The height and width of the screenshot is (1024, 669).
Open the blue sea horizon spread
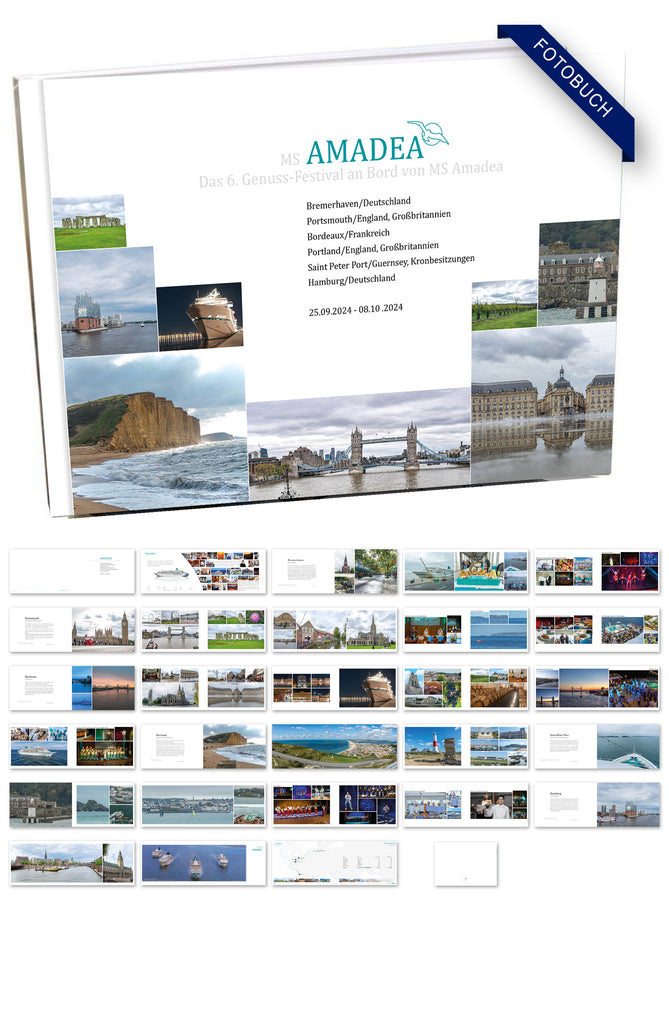click(466, 630)
